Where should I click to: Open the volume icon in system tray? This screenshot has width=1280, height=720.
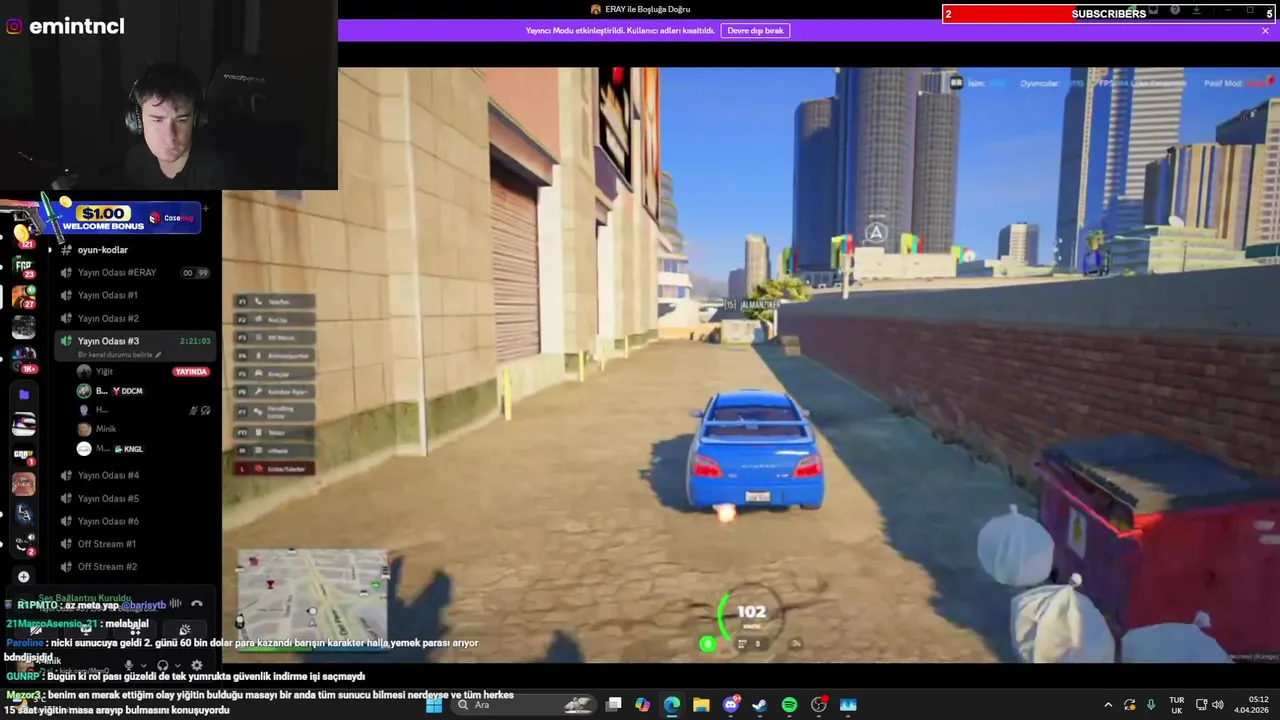(x=1218, y=705)
